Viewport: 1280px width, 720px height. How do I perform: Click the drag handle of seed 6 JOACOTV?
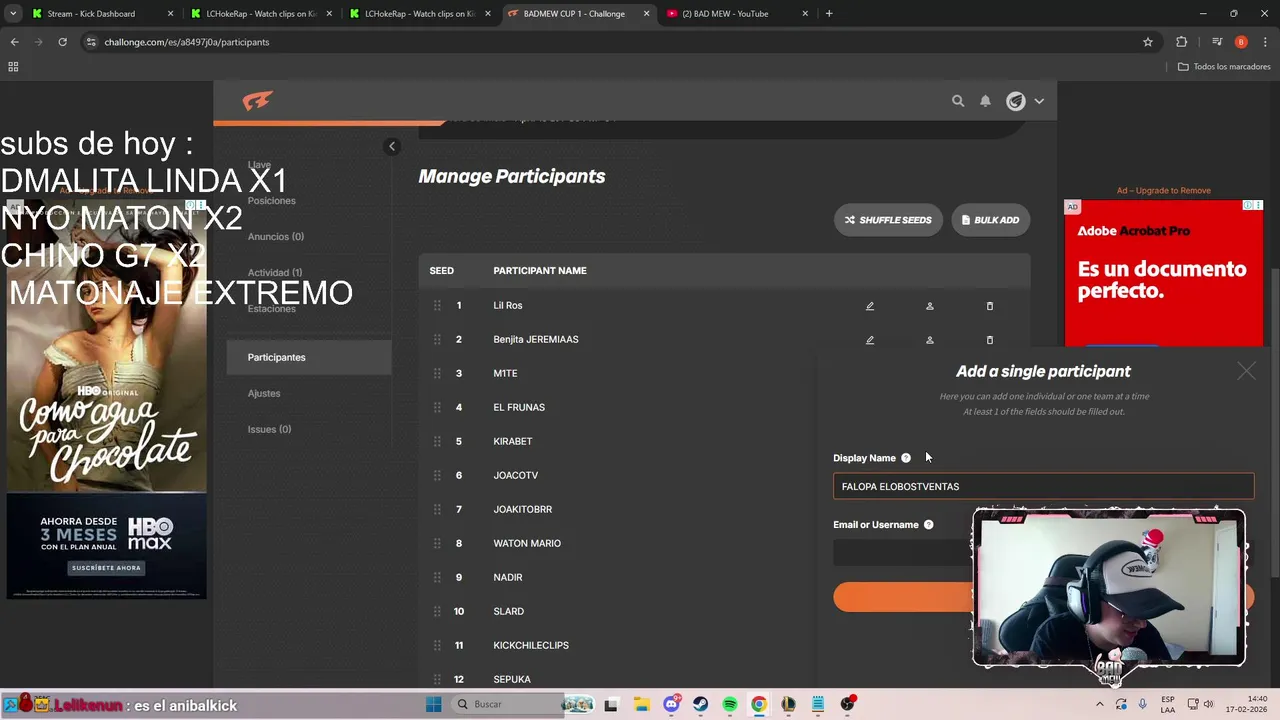click(437, 475)
